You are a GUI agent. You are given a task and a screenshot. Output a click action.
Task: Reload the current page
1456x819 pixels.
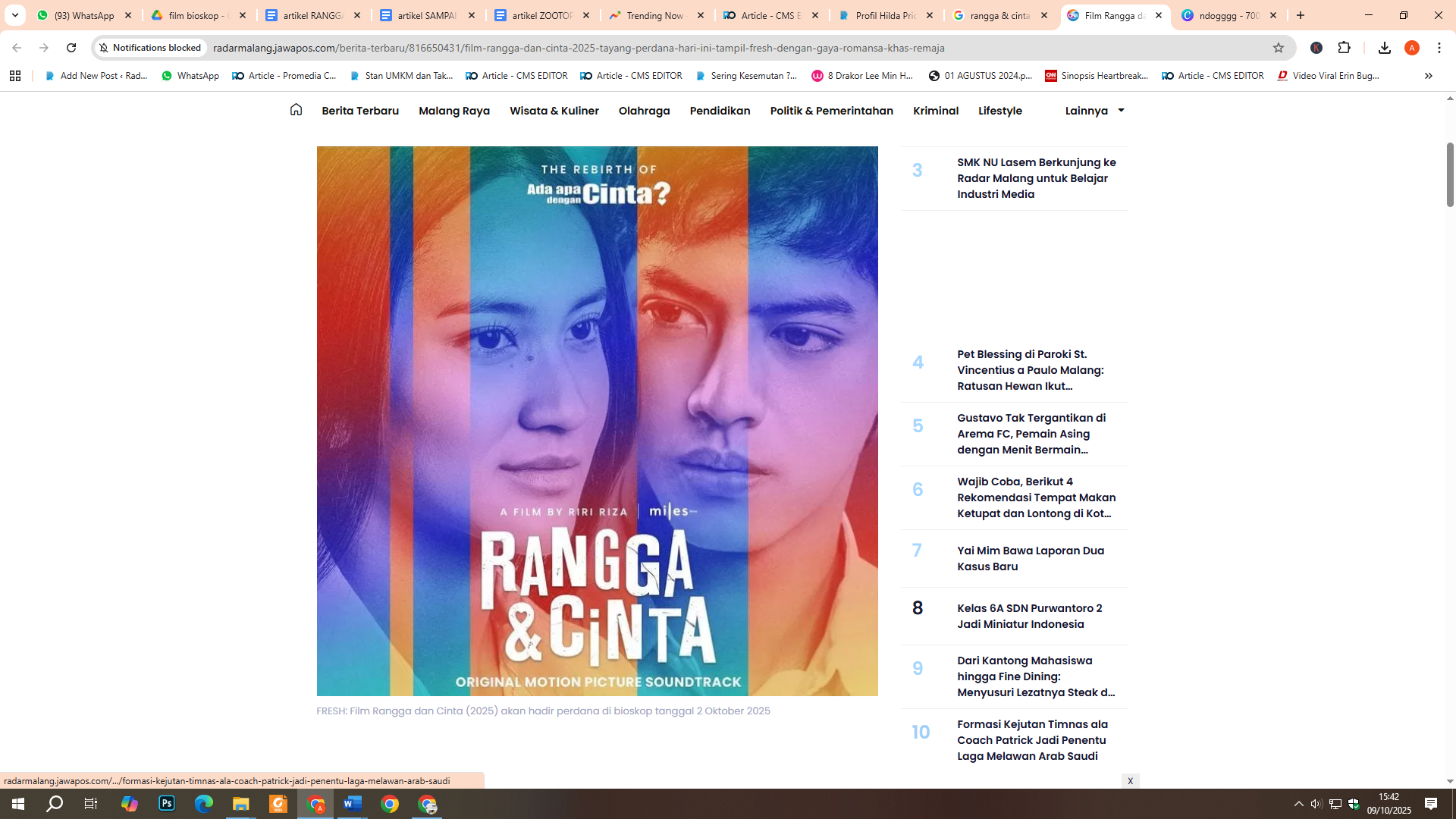(x=71, y=48)
